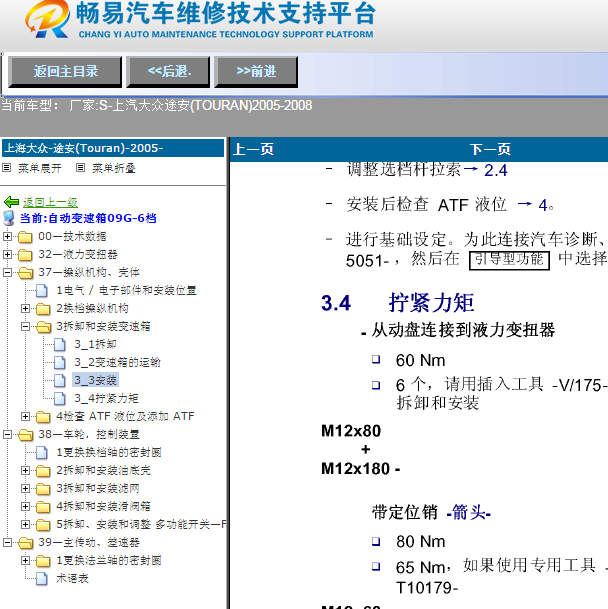Click the computer icon beside 当前:自动变速箱09G-6档
This screenshot has height=609, width=608.
tap(9, 218)
